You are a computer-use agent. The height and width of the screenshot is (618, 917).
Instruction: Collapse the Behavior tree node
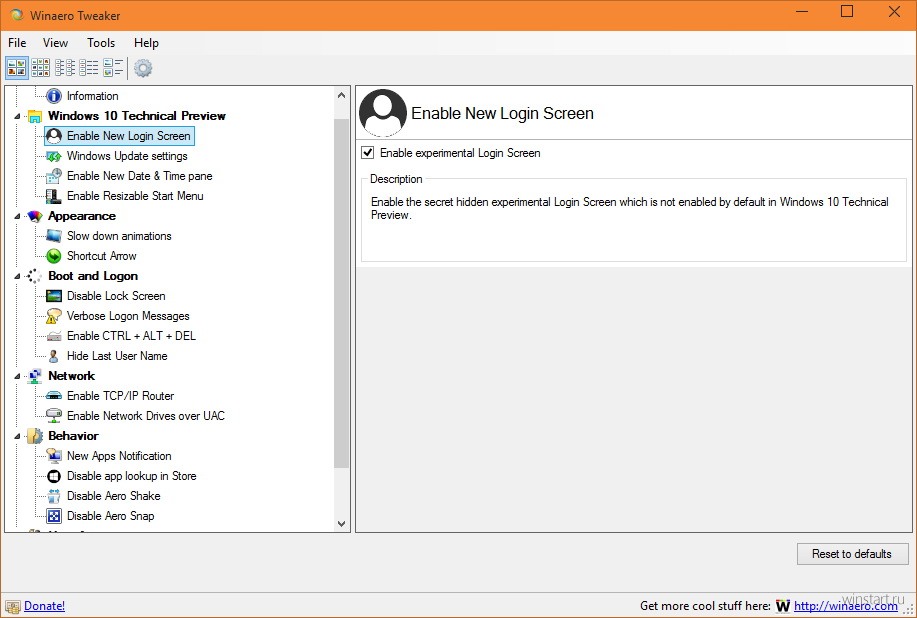click(17, 436)
